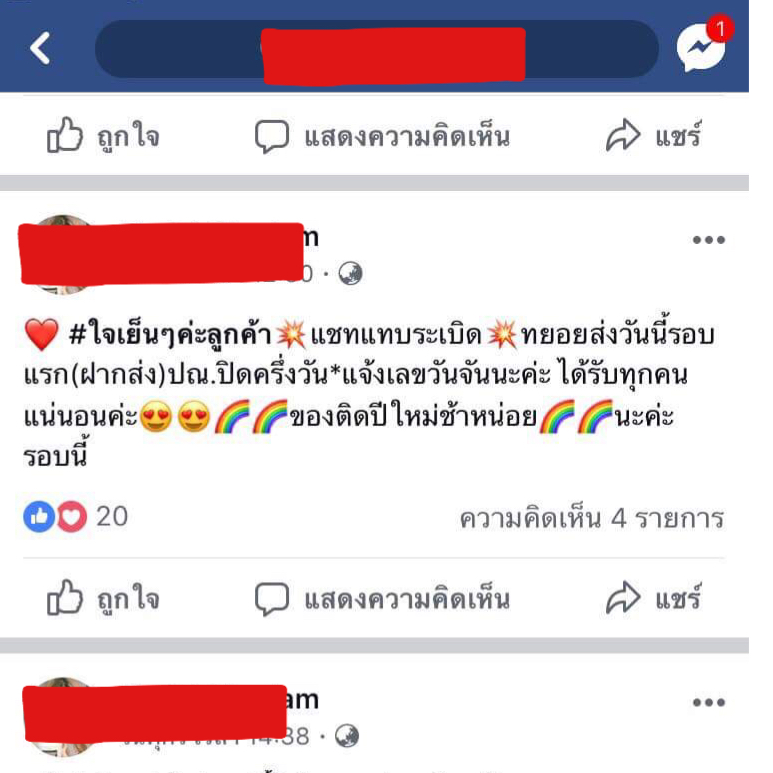Click blue thumbs-up reaction icon
Viewport: 773px width, 773px height.
[39, 517]
